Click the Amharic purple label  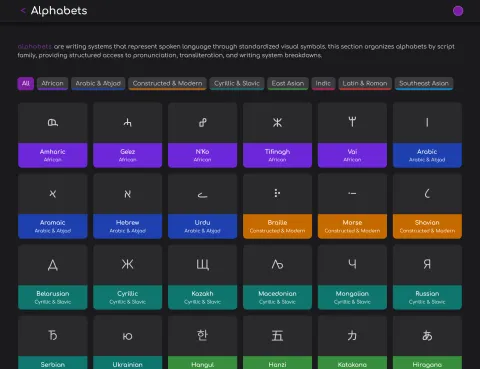click(x=53, y=155)
